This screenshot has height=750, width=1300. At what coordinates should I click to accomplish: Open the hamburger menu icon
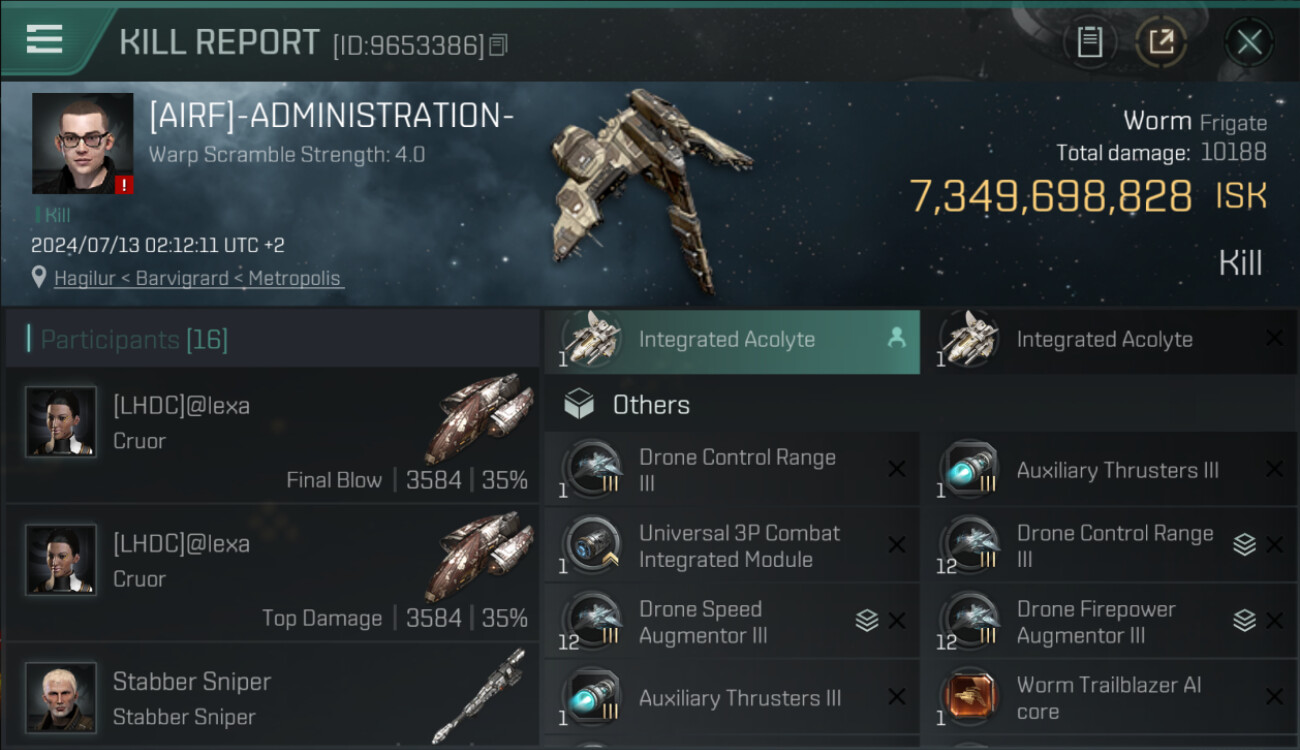44,39
